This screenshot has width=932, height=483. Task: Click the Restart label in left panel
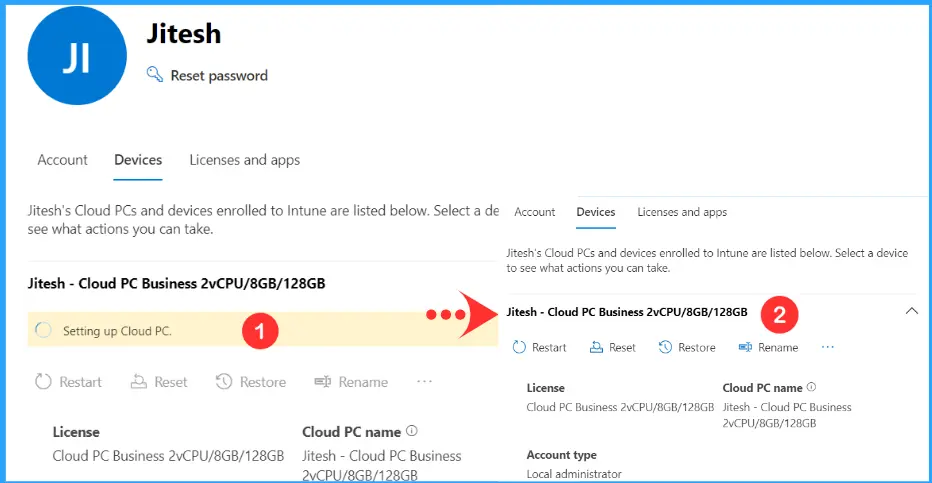pos(80,382)
